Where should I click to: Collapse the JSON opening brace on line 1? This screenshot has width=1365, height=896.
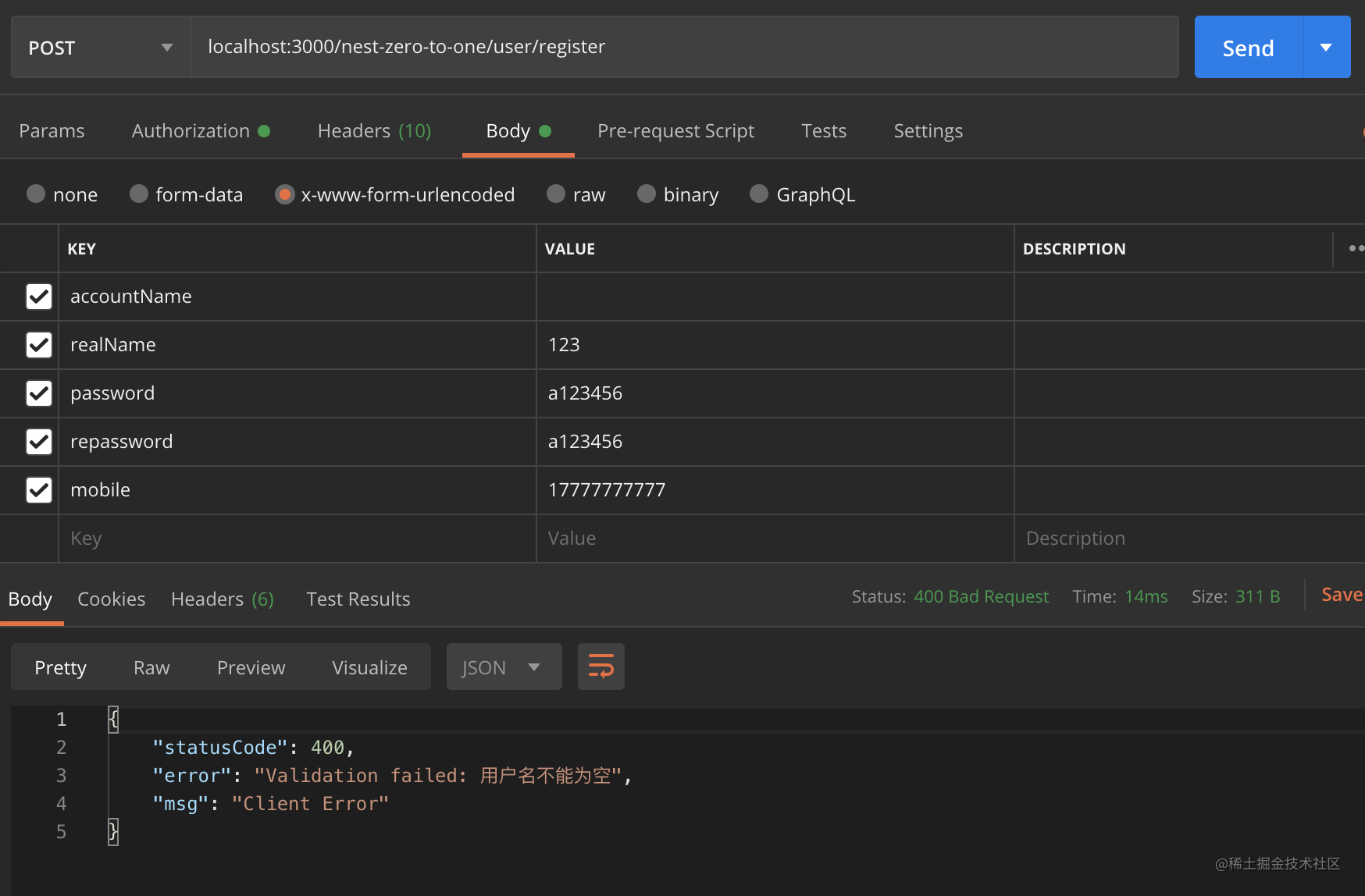tap(113, 719)
